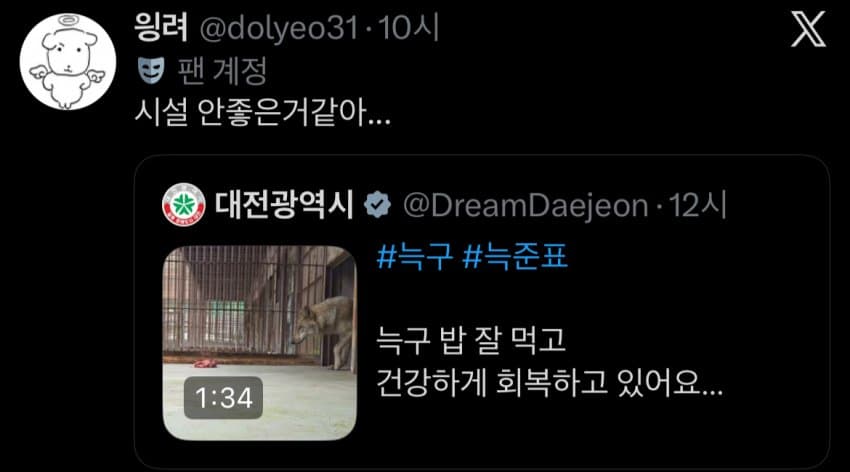Open the #늑준표 hashtag
This screenshot has height=472, width=850.
(x=515, y=256)
